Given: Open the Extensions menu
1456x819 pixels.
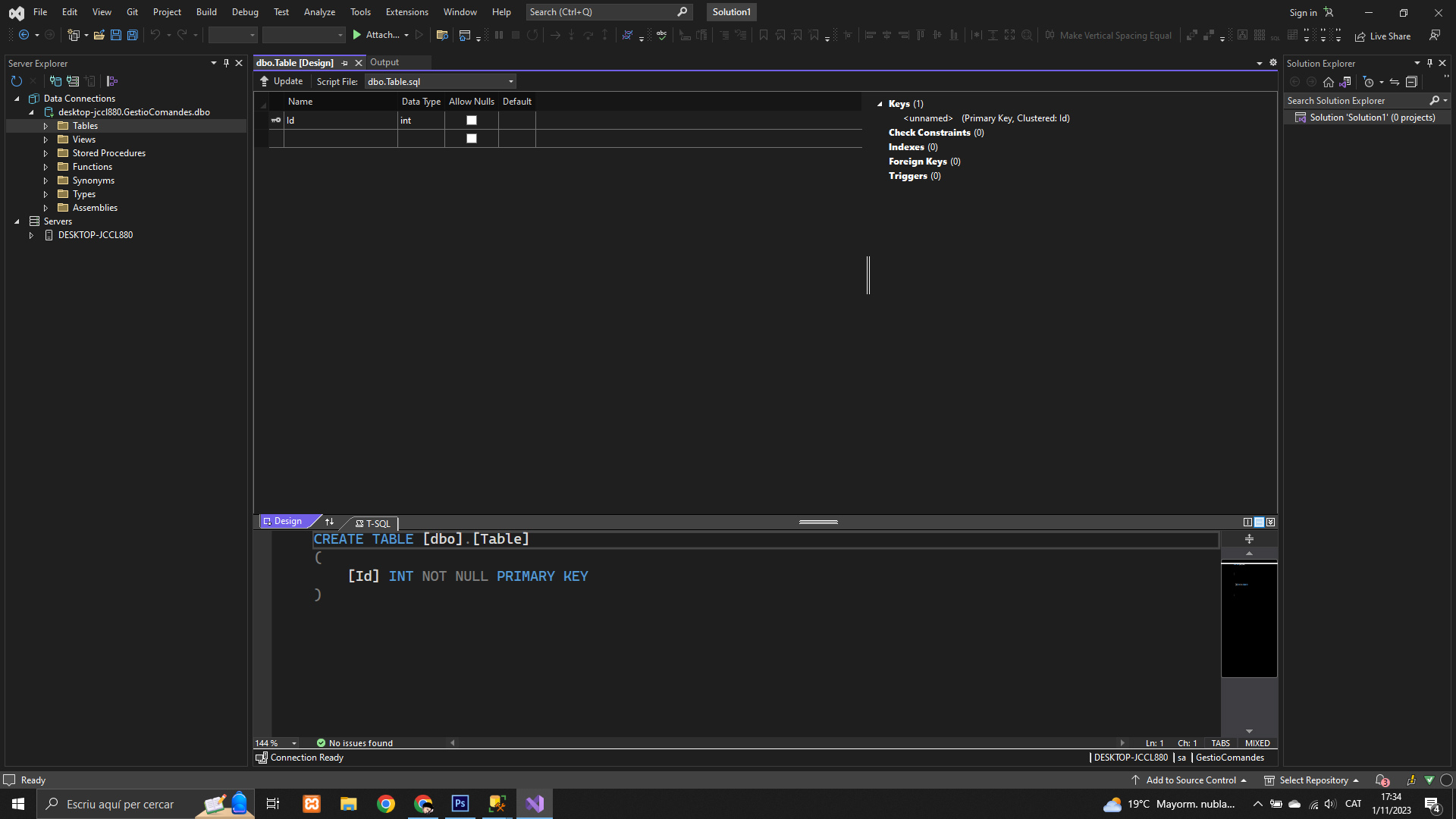Looking at the screenshot, I should click(406, 12).
